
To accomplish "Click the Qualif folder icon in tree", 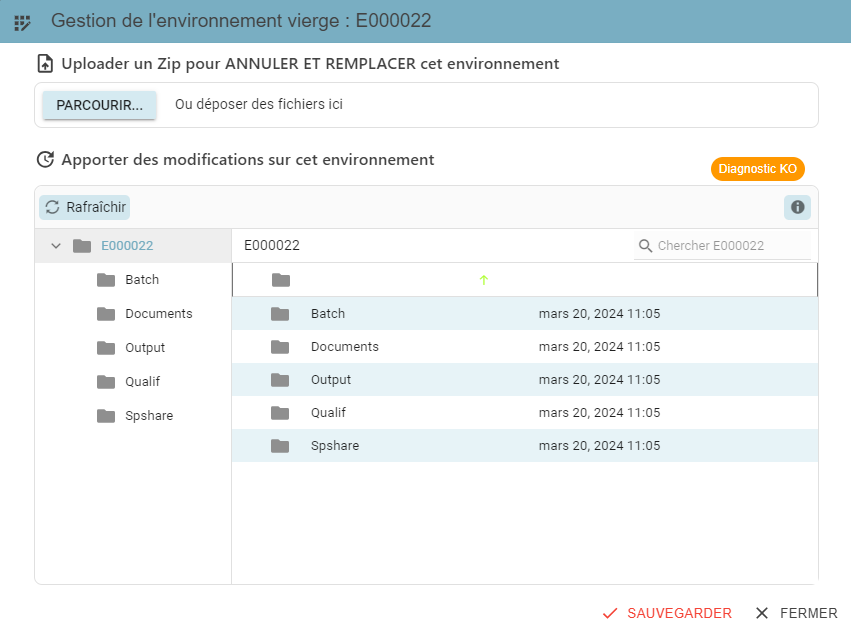I will tap(106, 382).
